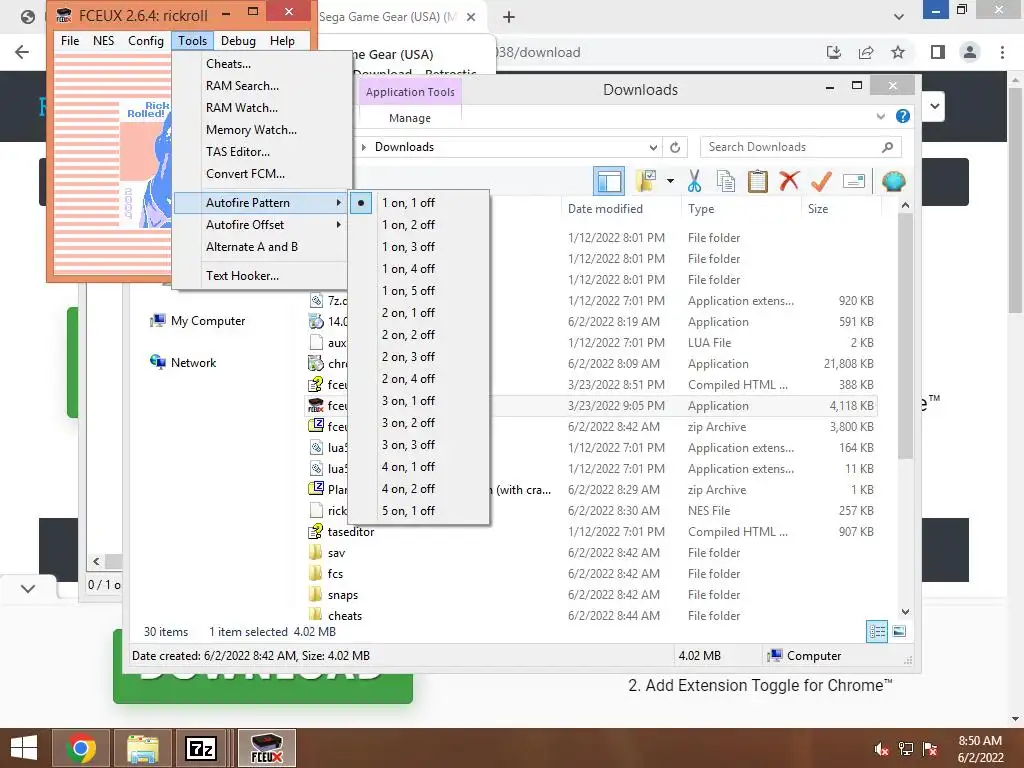1024x768 pixels.
Task: Go back with Chrome back arrow
Action: [x=22, y=52]
